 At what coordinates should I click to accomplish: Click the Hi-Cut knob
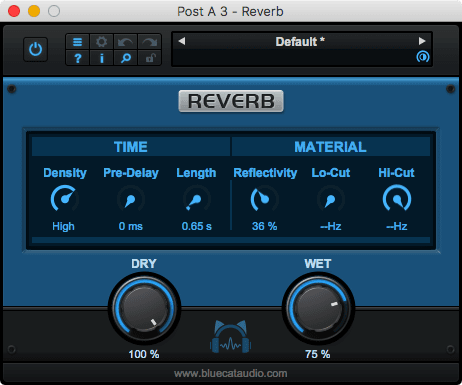(x=397, y=199)
